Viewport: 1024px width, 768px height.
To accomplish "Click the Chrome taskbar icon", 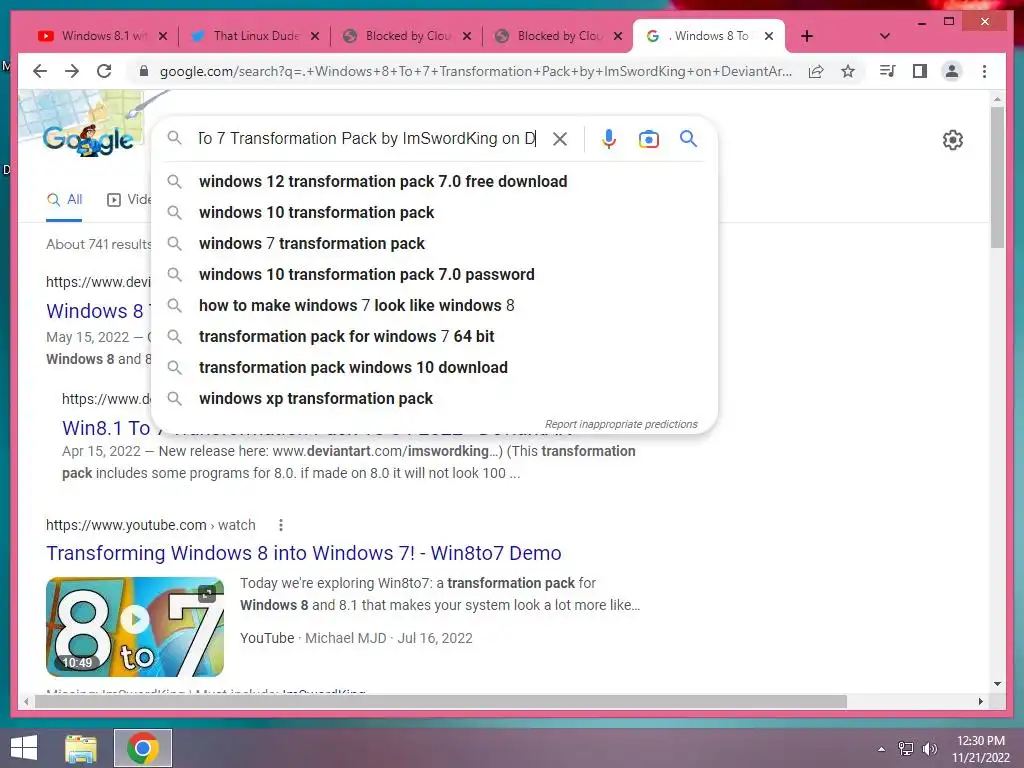I will point(143,748).
